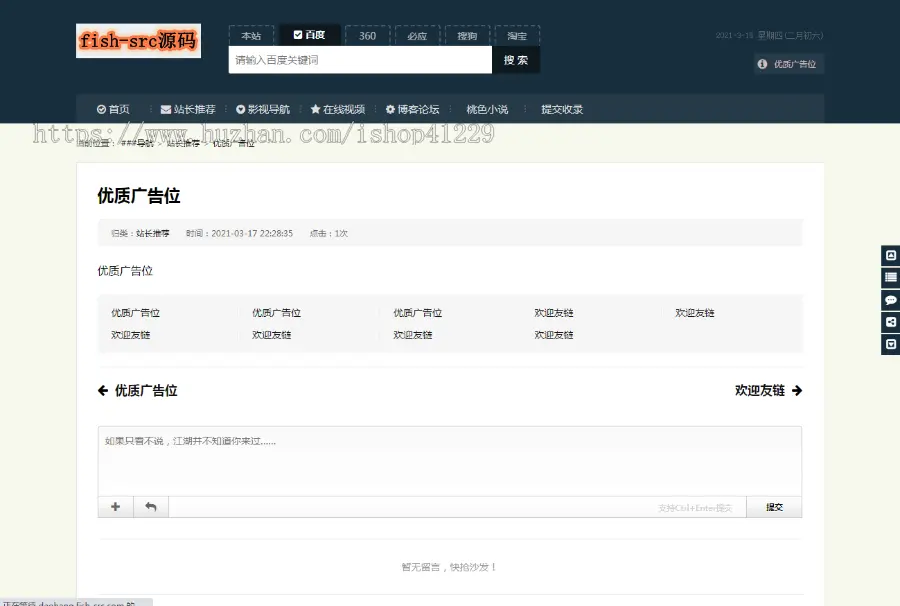
Task: Open 提交收录 navigation item
Action: [x=562, y=109]
